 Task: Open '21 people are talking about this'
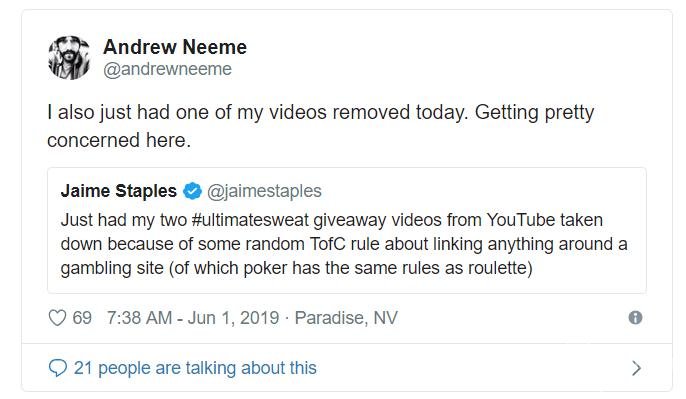195,368
